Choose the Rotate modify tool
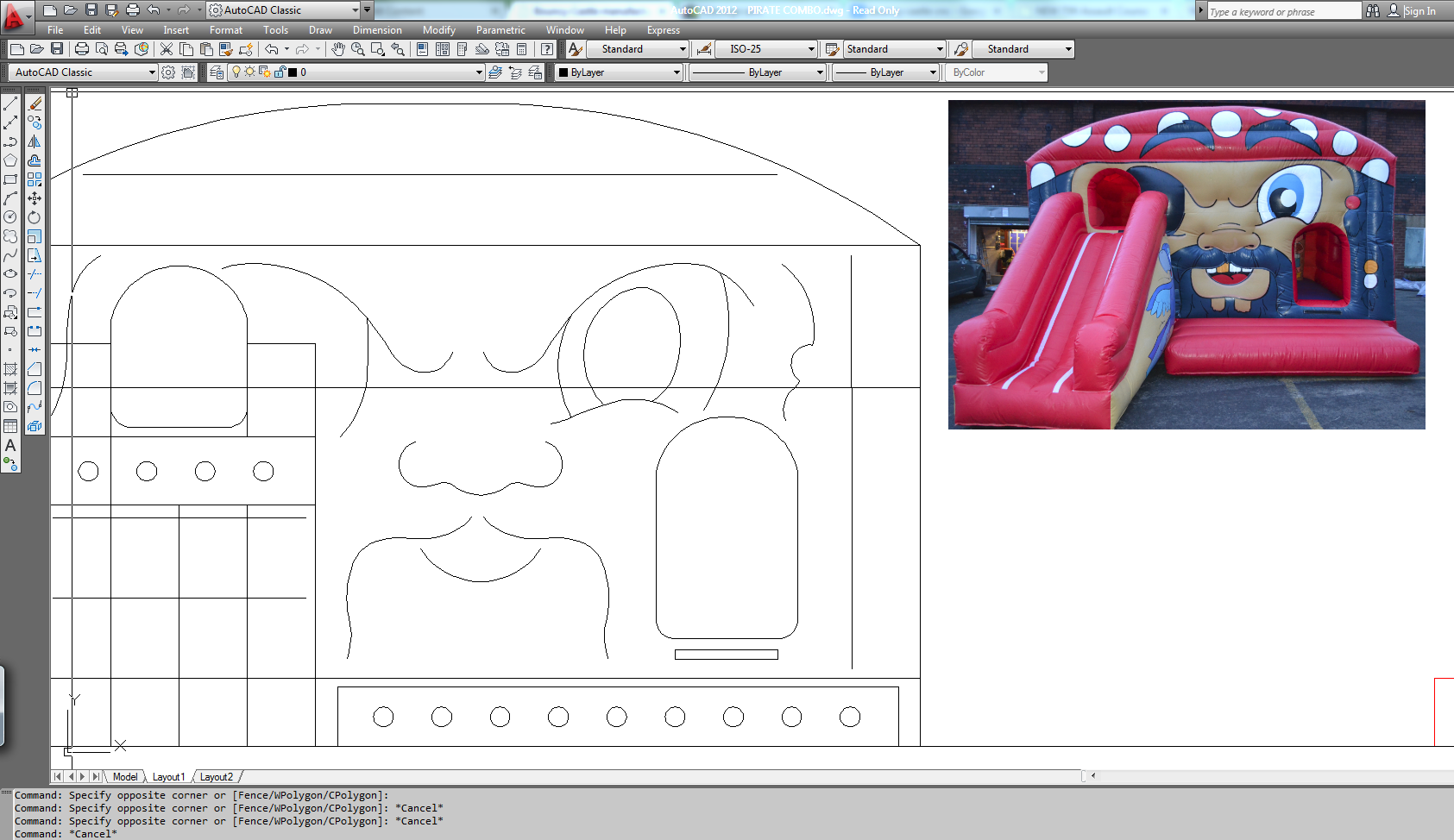1454x840 pixels. tap(35, 217)
